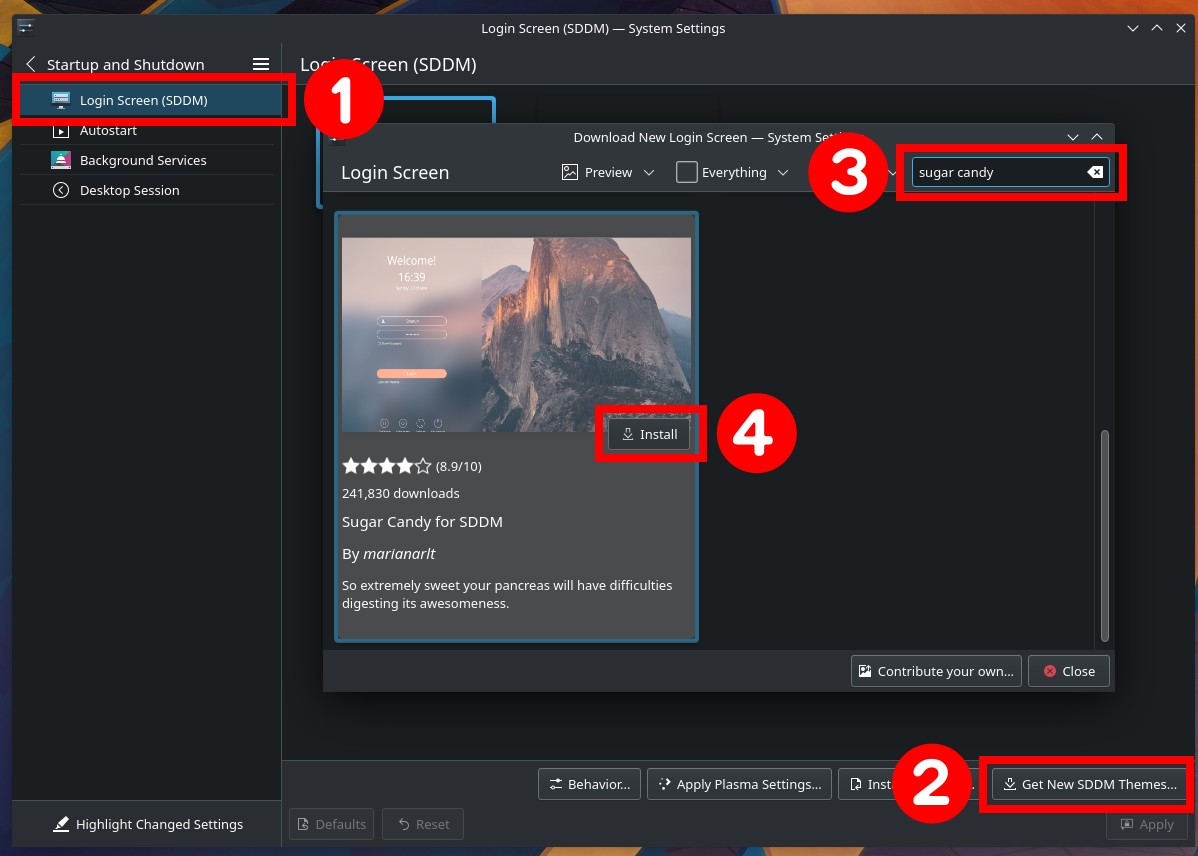Click the Autostart play icon
Image resolution: width=1198 pixels, height=856 pixels.
pos(60,131)
